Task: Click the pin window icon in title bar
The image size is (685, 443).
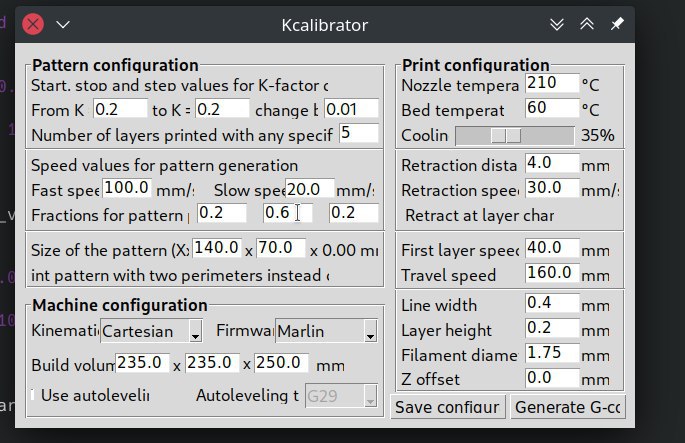Action: pyautogui.click(x=617, y=24)
